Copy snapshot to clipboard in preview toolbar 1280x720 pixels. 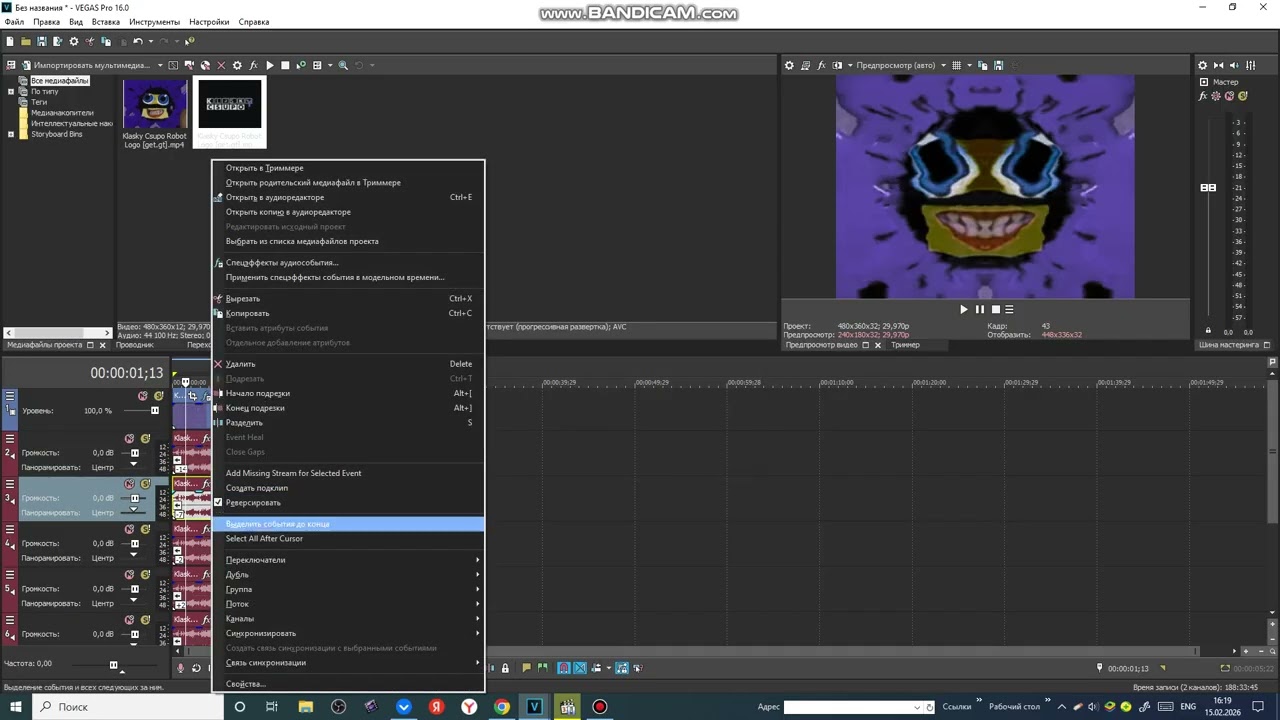point(983,65)
